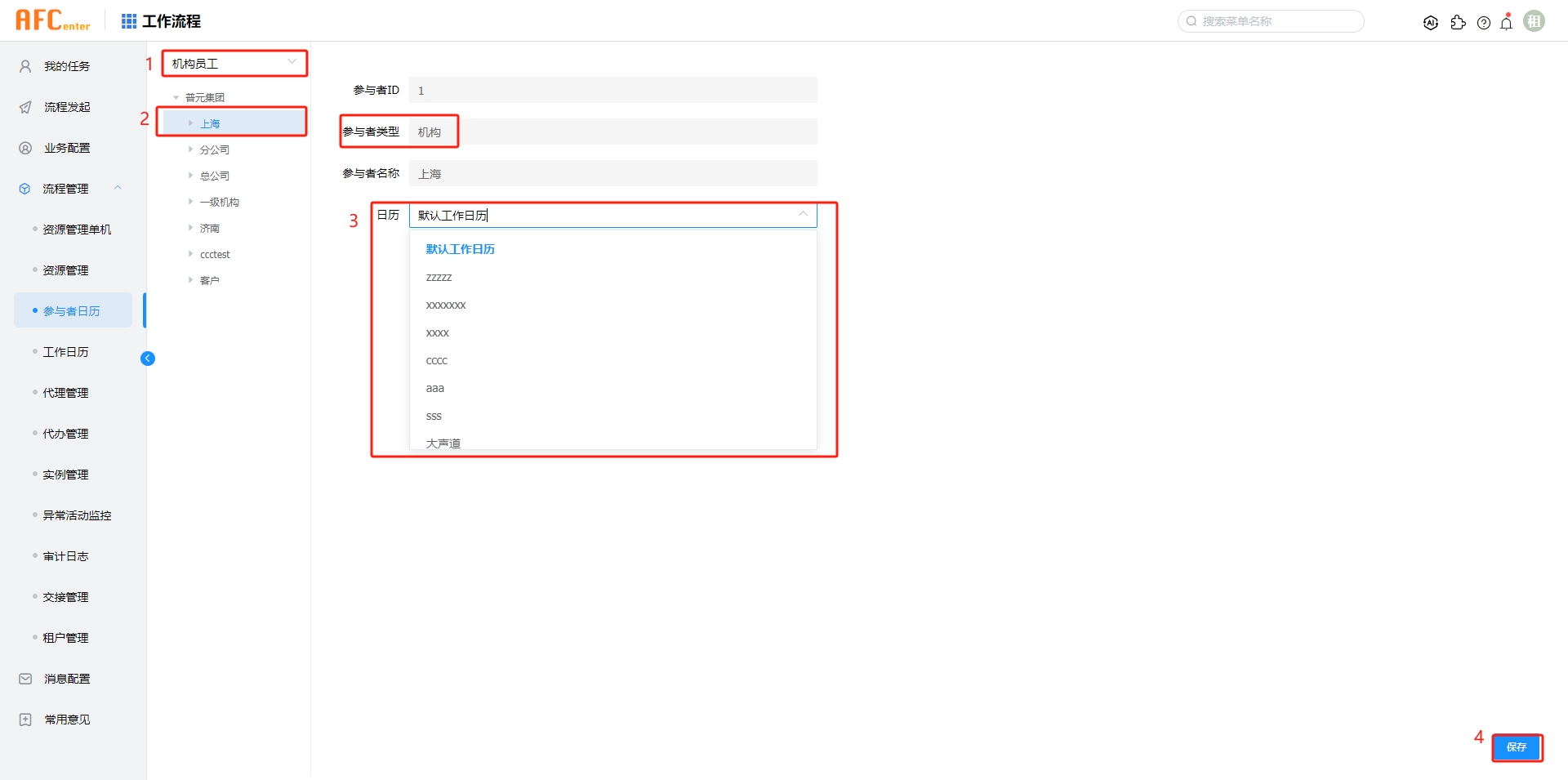Click the user avatar in header
Screen dimensions: 1568x780
click(x=1535, y=22)
